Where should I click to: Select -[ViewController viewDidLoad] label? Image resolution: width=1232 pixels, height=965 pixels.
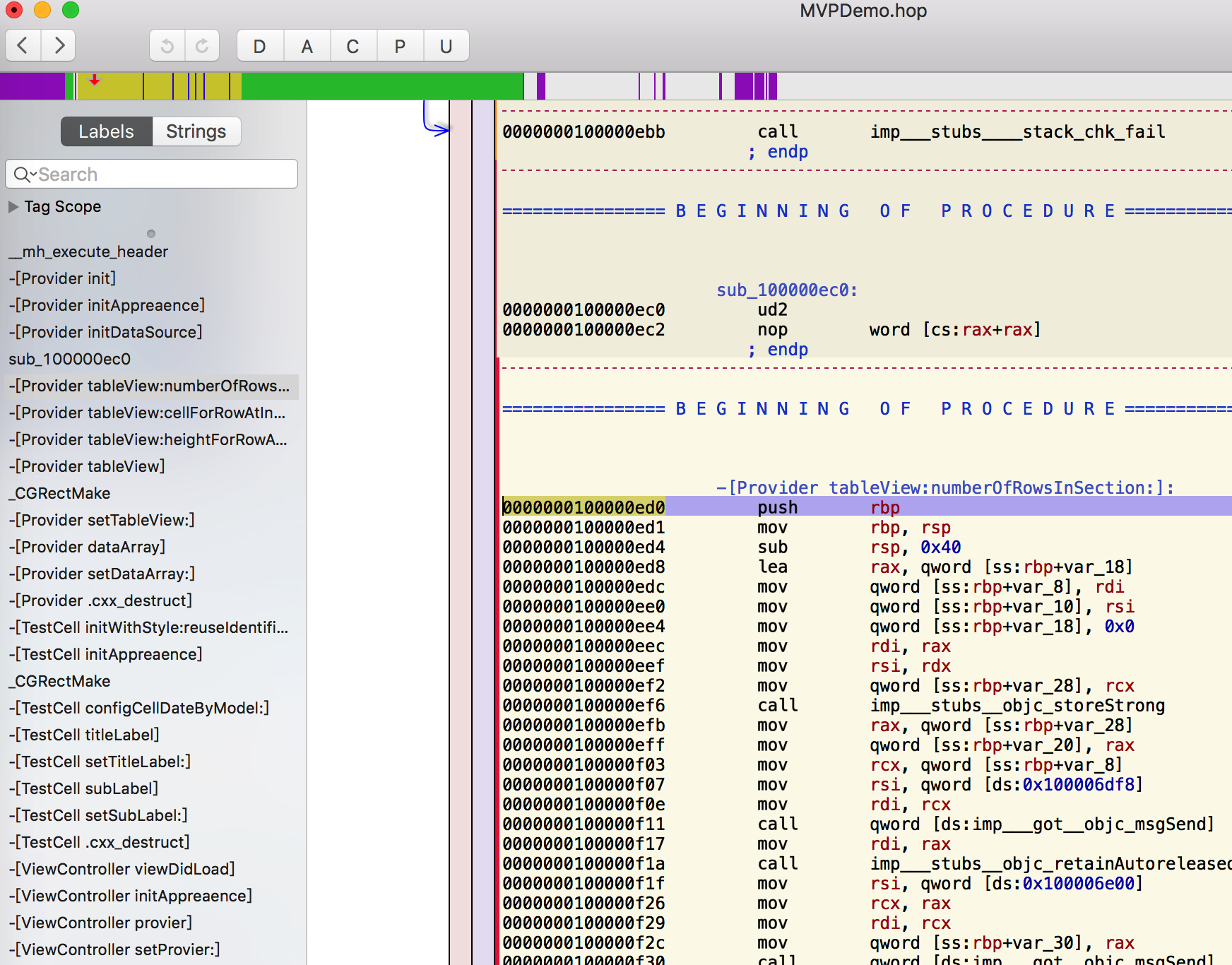click(x=122, y=869)
